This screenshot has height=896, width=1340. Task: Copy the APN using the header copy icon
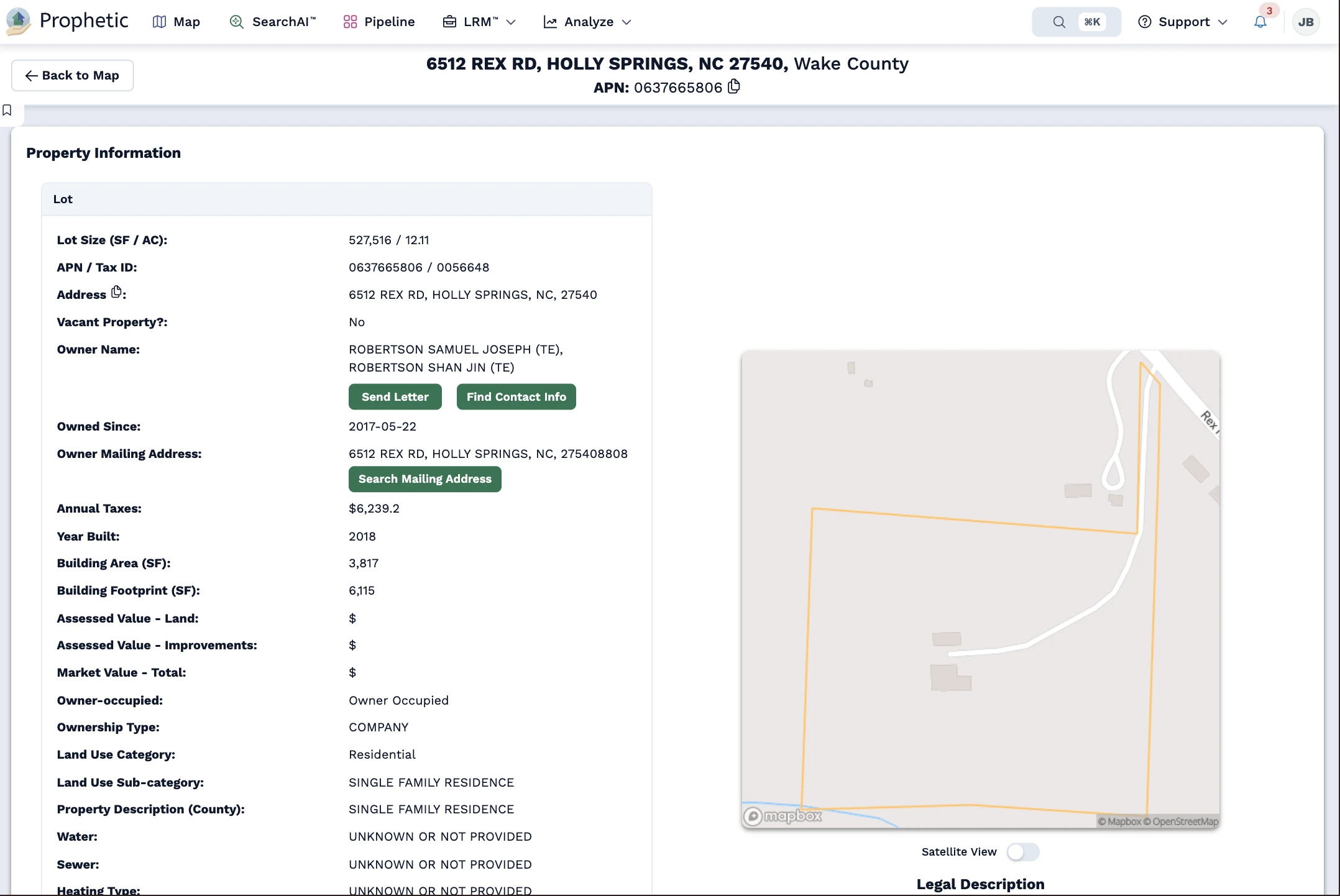tap(734, 86)
